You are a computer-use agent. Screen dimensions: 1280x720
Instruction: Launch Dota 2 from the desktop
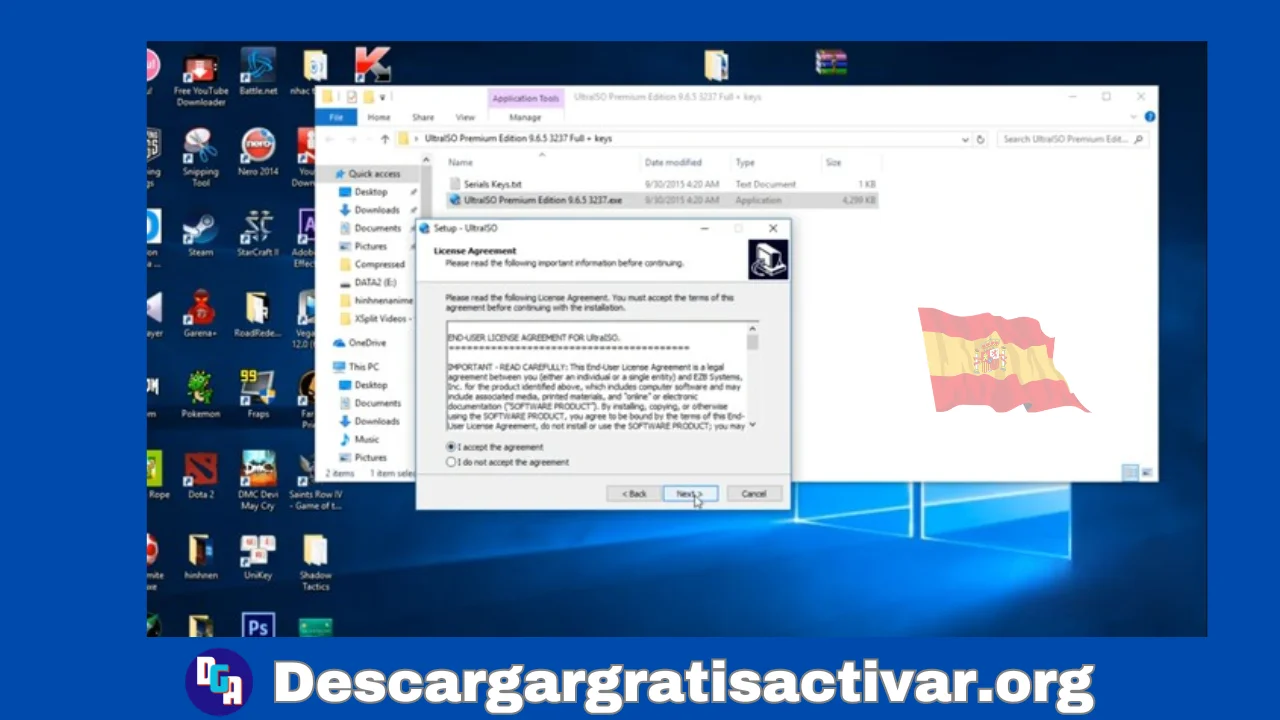[x=201, y=476]
